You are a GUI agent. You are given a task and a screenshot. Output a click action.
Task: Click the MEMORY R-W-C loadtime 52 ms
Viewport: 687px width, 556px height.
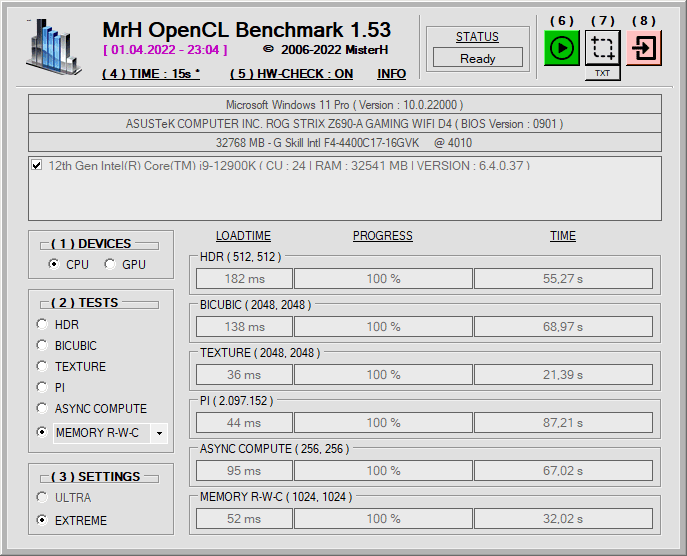point(244,519)
